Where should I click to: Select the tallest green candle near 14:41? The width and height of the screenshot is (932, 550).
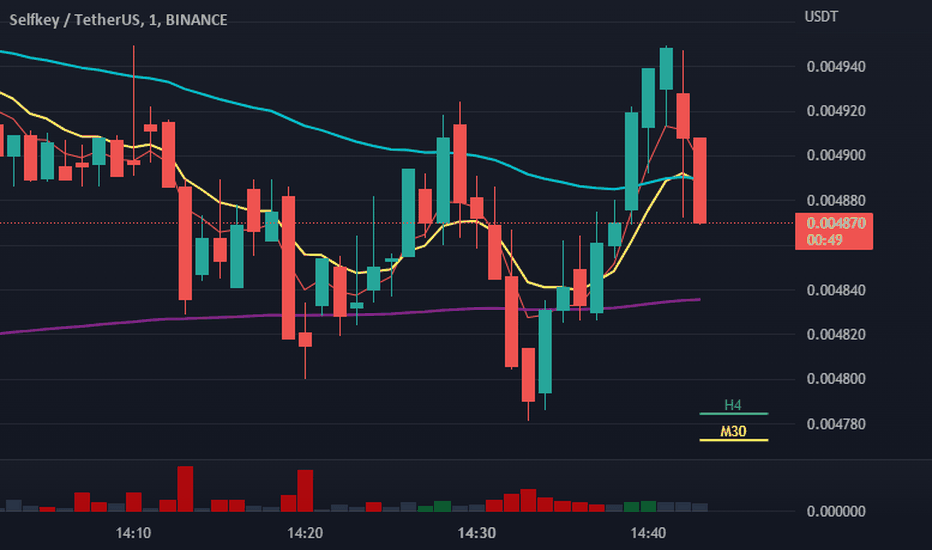pyautogui.click(x=666, y=68)
